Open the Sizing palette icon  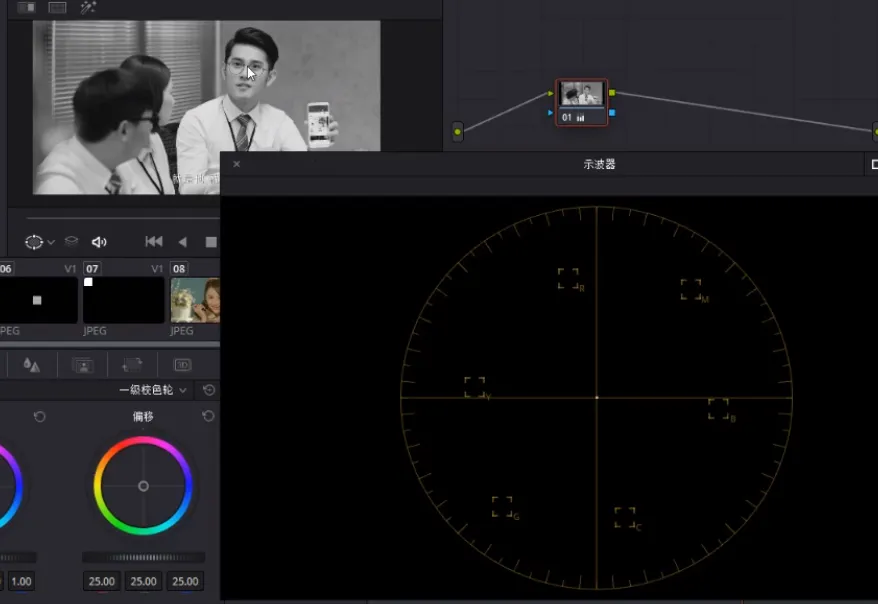pos(132,366)
